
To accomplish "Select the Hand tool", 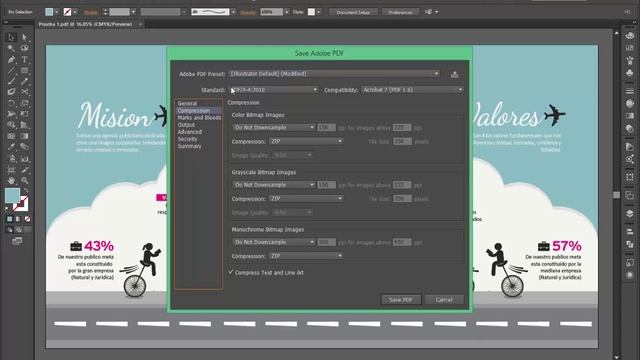I will pyautogui.click(x=11, y=180).
